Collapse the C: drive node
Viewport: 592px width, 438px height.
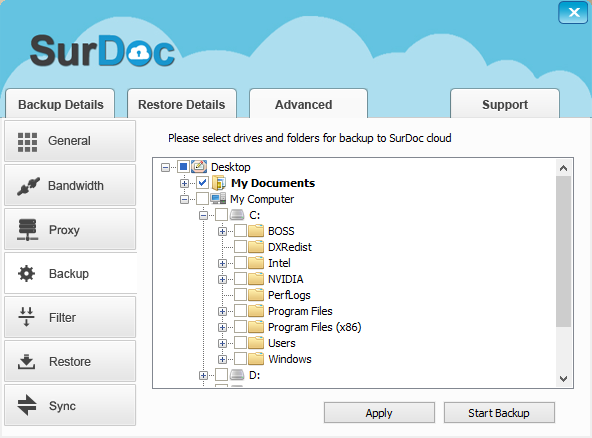click(x=203, y=215)
